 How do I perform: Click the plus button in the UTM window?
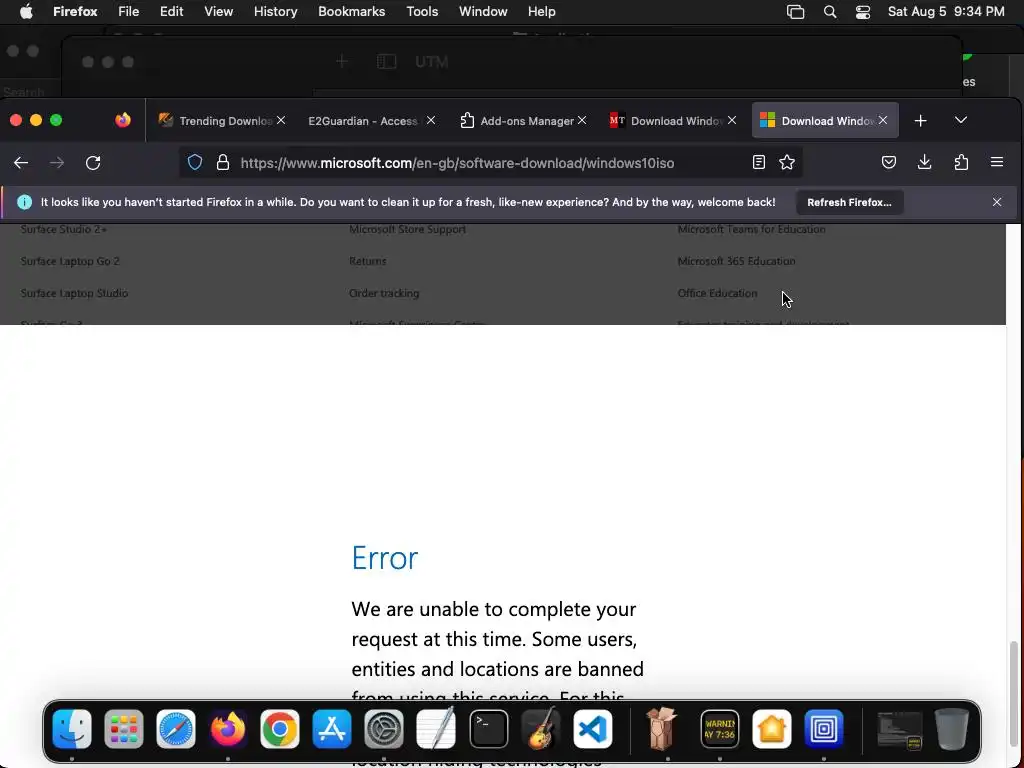(x=342, y=62)
